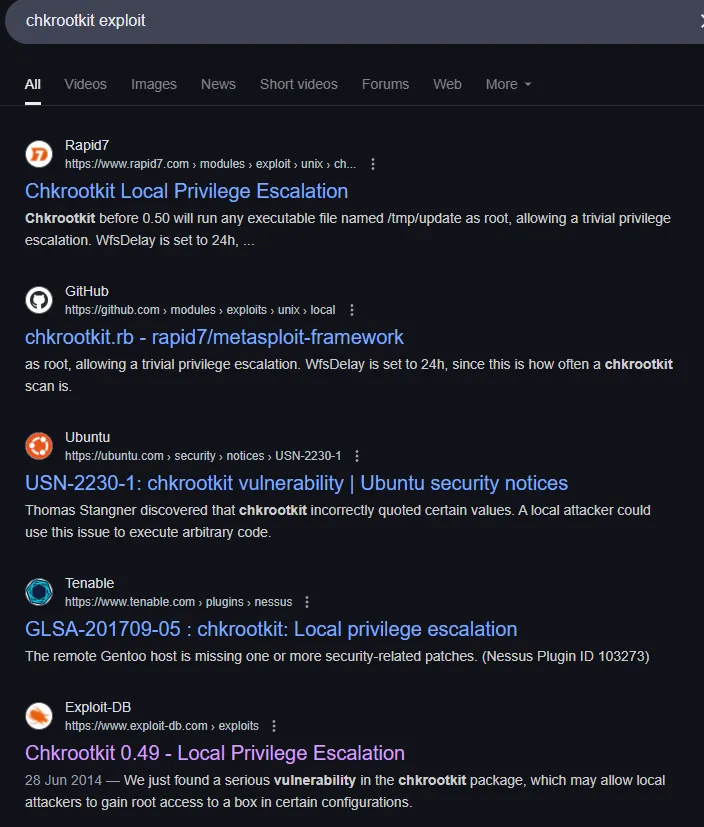This screenshot has width=704, height=827.
Task: Open three-dot options for GitHub result
Action: coord(352,310)
